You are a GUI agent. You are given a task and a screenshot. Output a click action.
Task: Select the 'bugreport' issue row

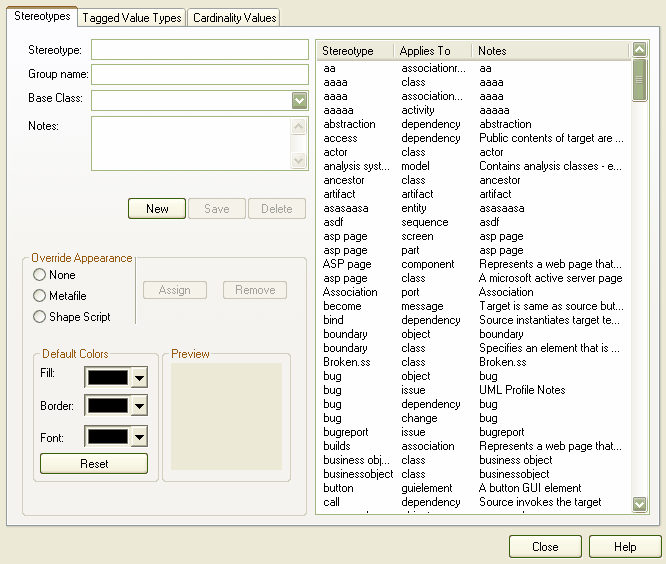pyautogui.click(x=474, y=432)
